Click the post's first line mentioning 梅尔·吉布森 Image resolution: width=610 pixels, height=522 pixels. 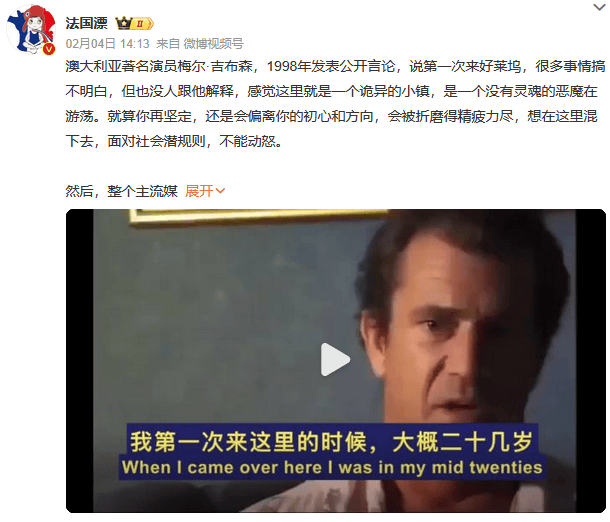click(335, 66)
